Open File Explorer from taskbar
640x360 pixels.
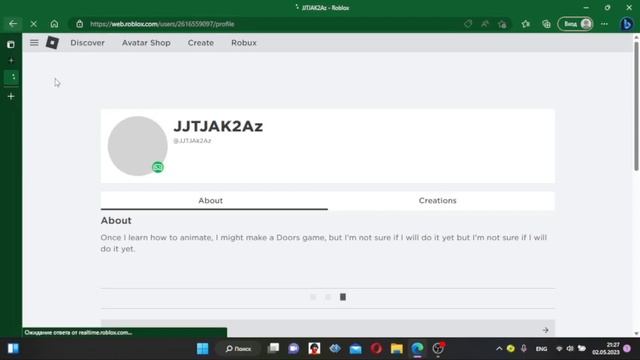click(396, 349)
